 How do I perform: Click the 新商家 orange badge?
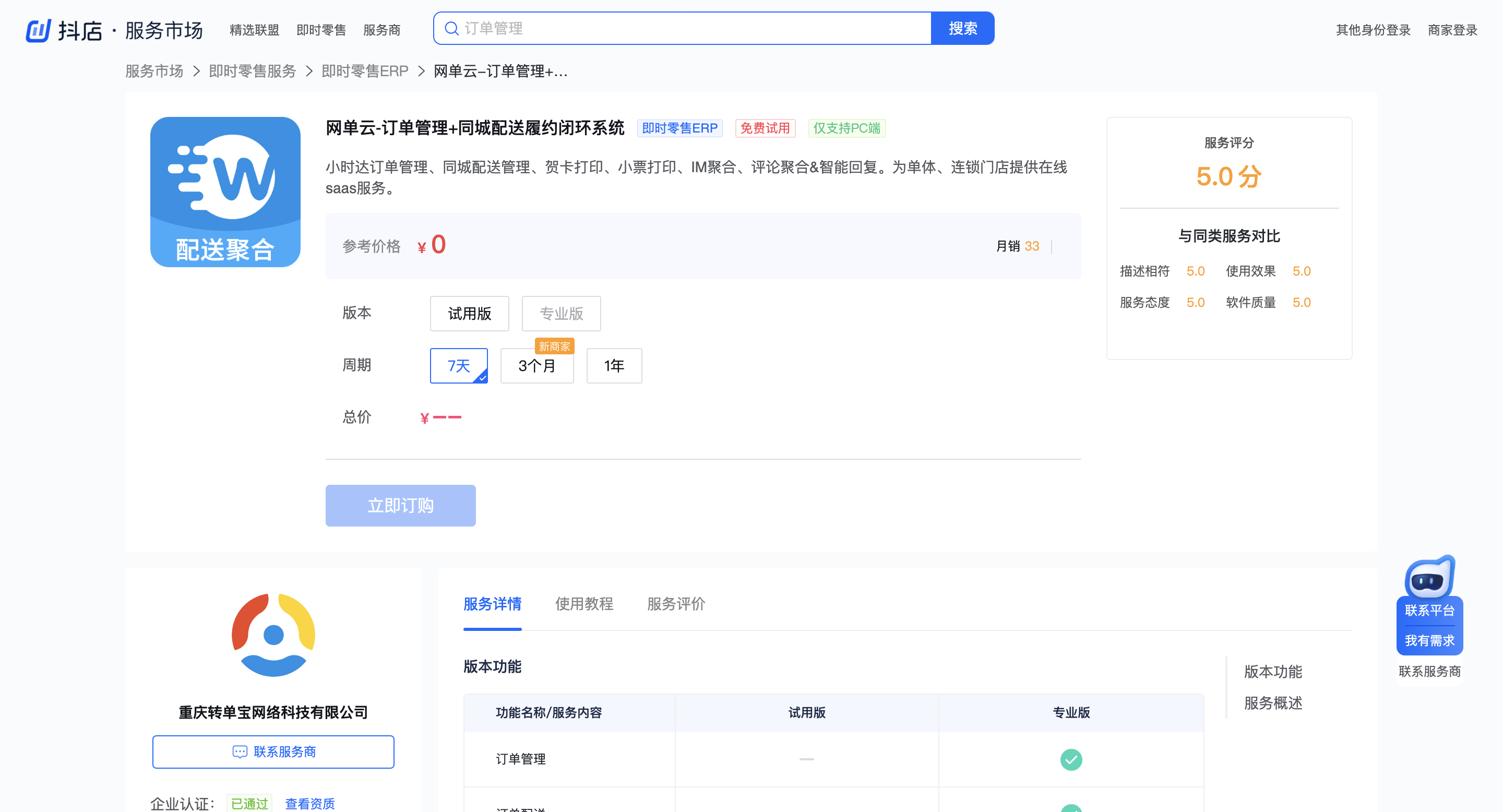click(554, 347)
